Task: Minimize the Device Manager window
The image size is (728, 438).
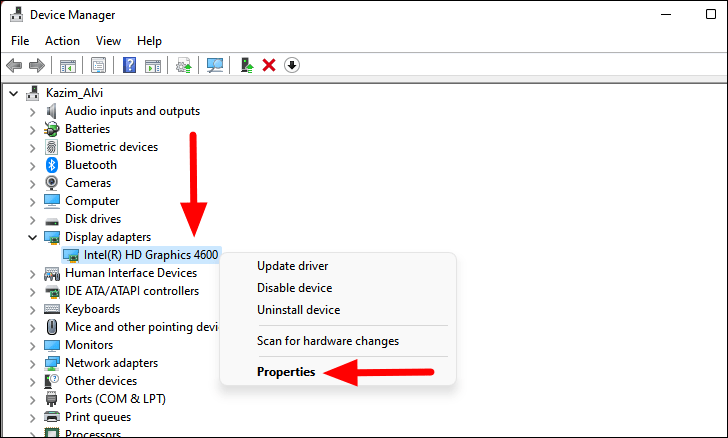Action: (x=666, y=14)
